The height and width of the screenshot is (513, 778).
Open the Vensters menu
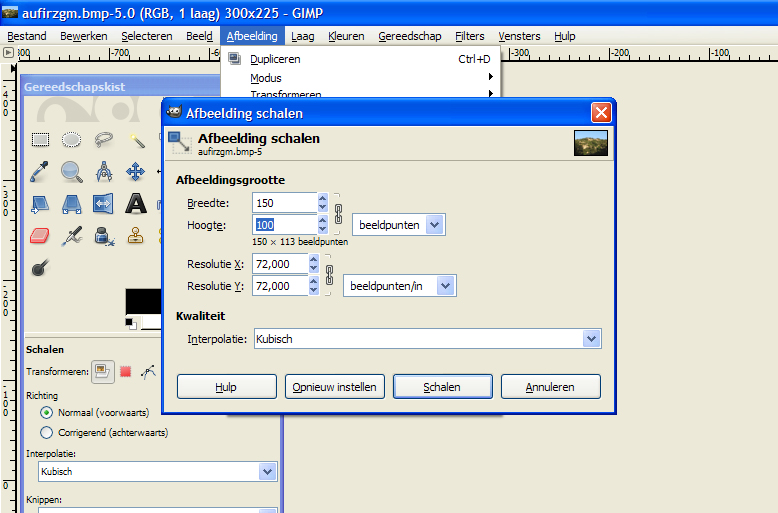519,36
